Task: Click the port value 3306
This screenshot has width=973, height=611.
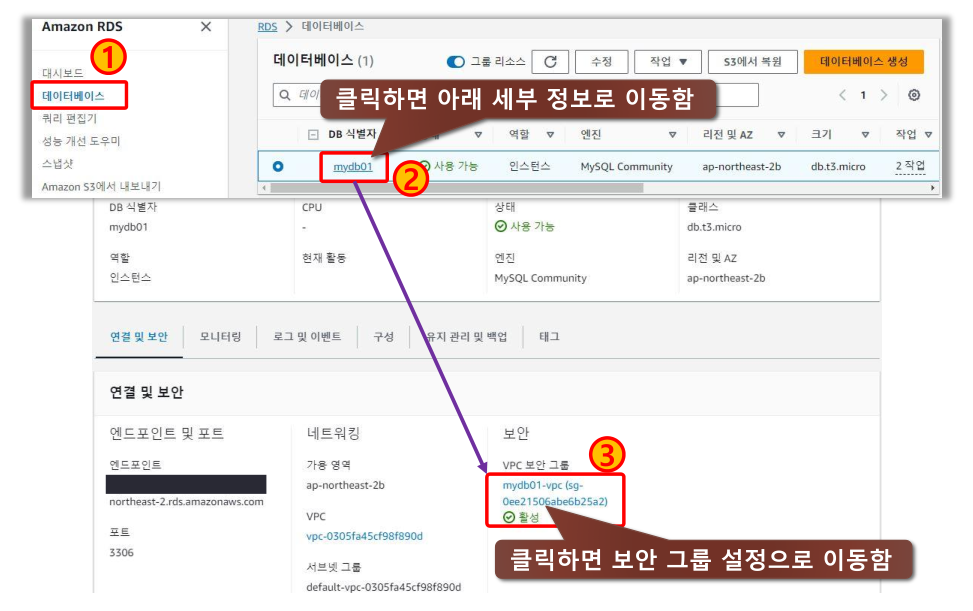Action: click(121, 552)
